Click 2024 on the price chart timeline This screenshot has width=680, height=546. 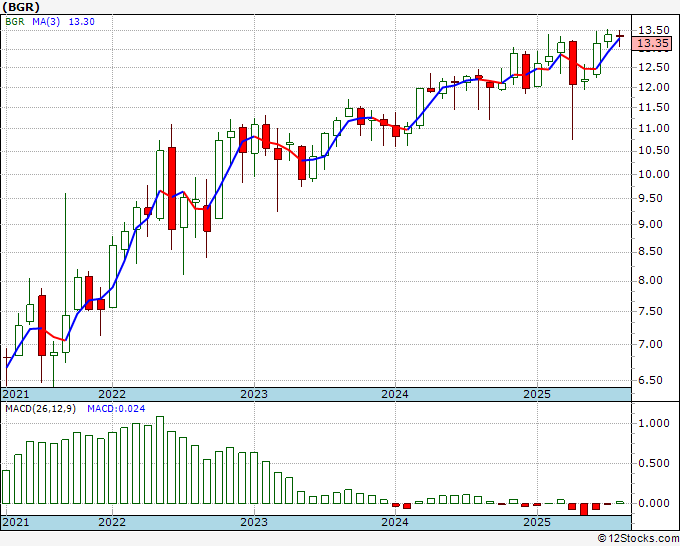395,394
